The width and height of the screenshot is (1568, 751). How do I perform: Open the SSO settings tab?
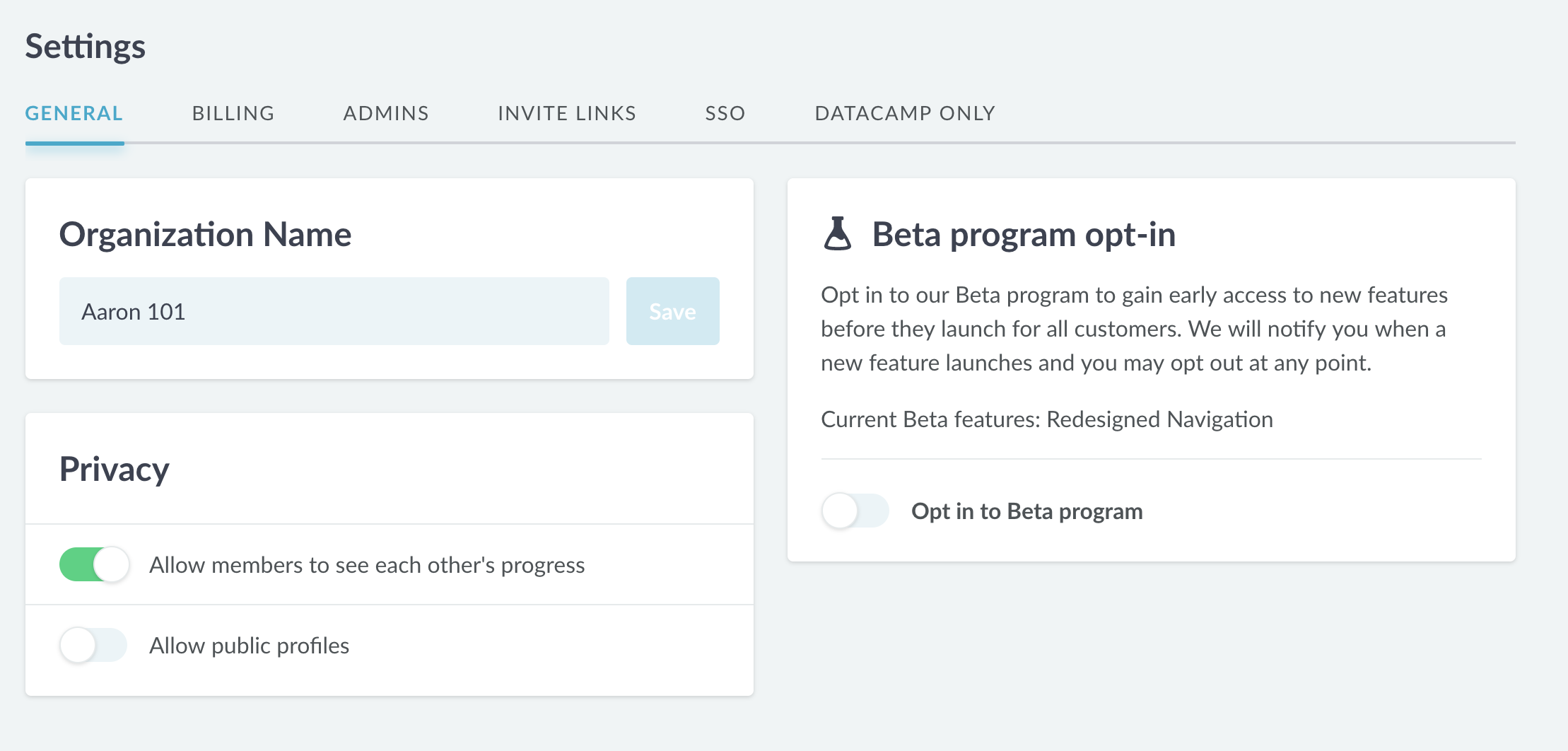[725, 113]
